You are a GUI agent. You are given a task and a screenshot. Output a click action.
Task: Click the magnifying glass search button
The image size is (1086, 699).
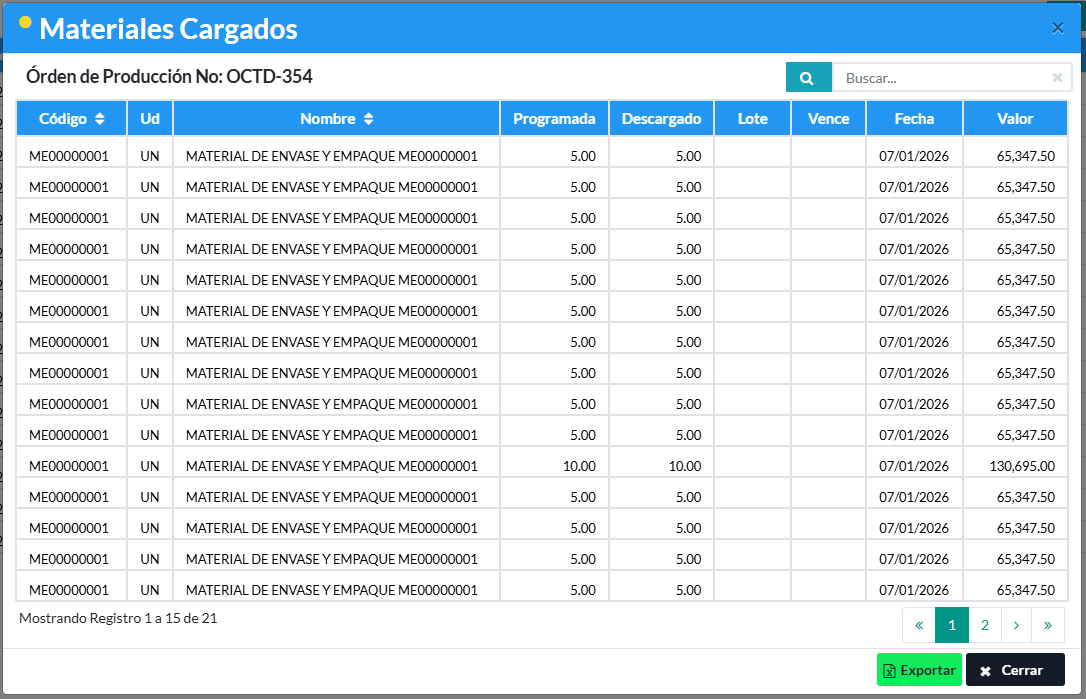pyautogui.click(x=808, y=78)
